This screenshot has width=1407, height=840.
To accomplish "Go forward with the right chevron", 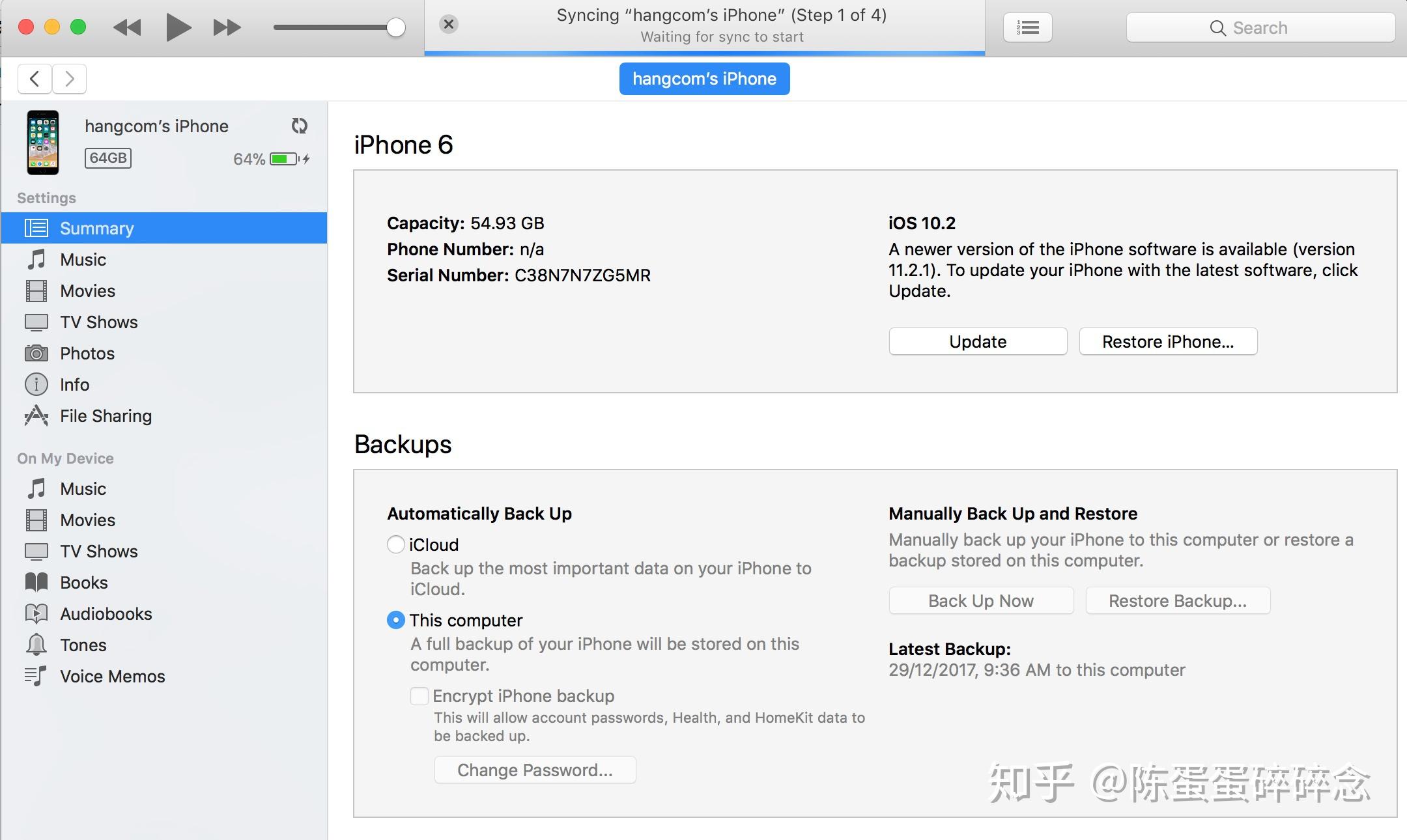I will coord(70,79).
